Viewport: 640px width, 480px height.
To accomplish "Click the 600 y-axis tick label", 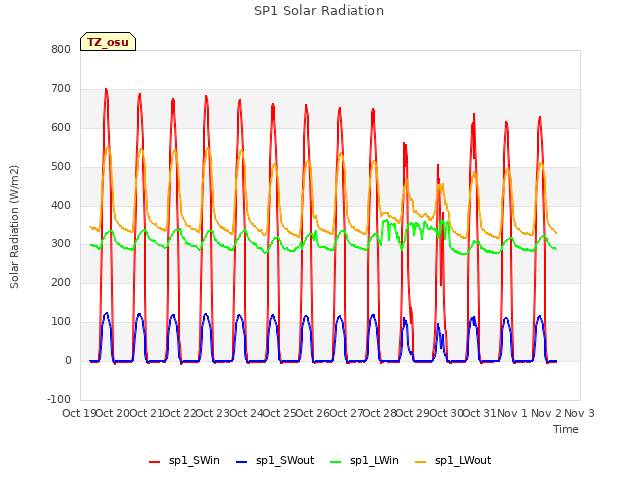I will [61, 127].
